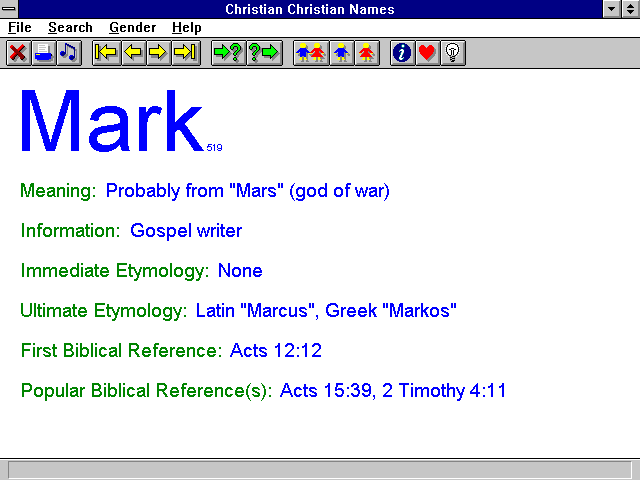Click the red X exit toolbar icon
The width and height of the screenshot is (640, 480).
[18, 53]
